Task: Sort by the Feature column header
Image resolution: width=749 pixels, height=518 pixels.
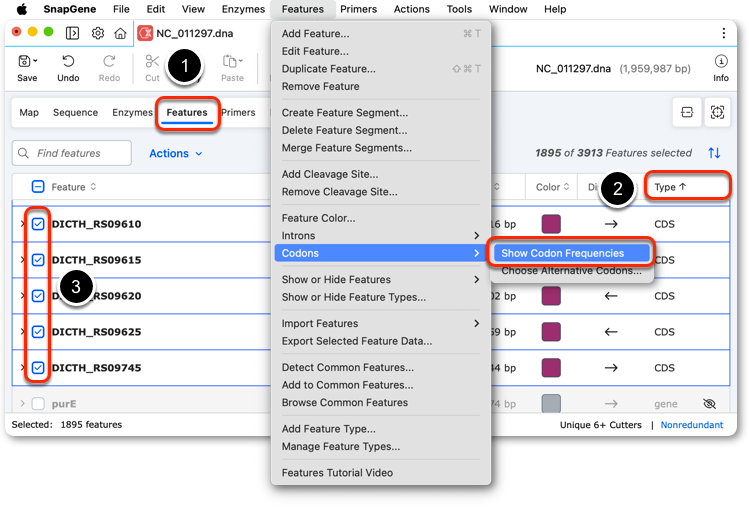Action: [74, 187]
